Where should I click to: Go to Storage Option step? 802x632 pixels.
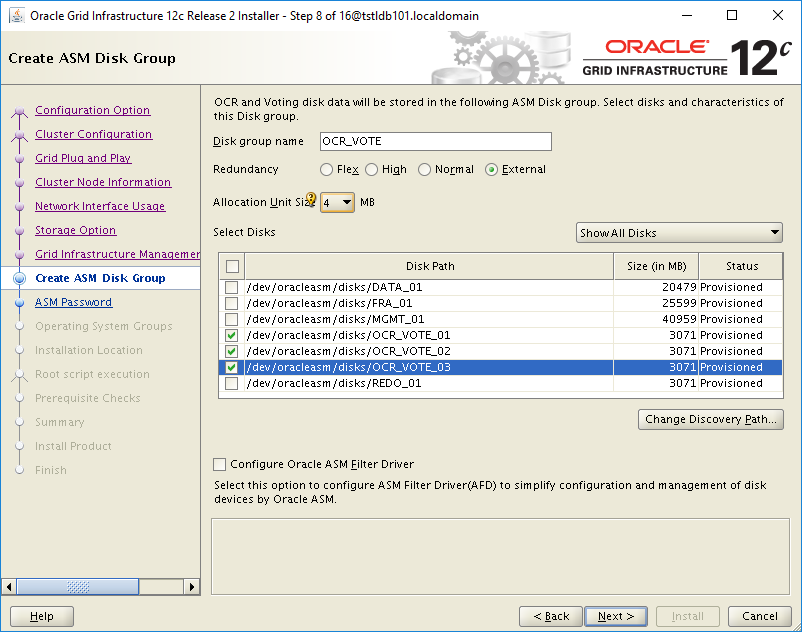(76, 231)
